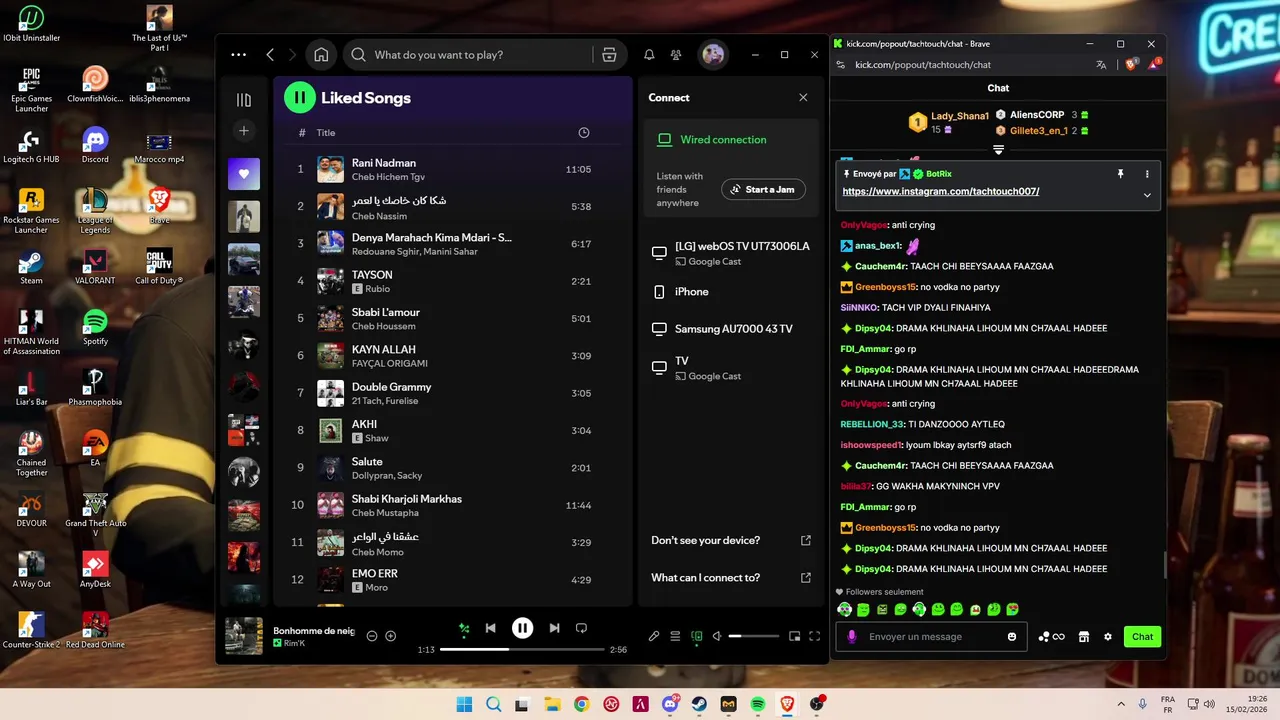Screen dimensions: 1280x720
Task: Open Spotify Home via the house icon
Action: tap(321, 55)
